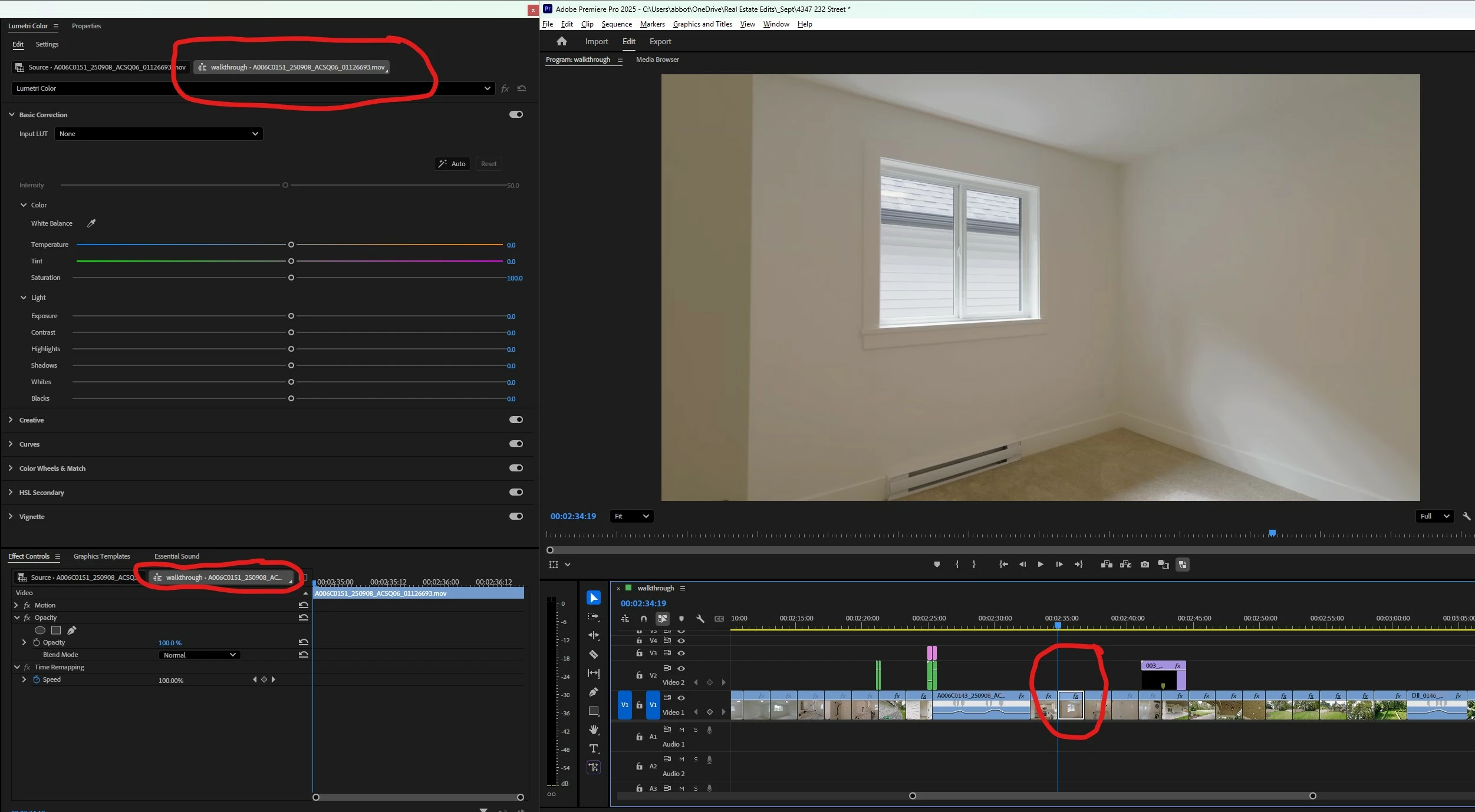Click the Home icon
This screenshot has width=1475, height=812.
click(561, 41)
